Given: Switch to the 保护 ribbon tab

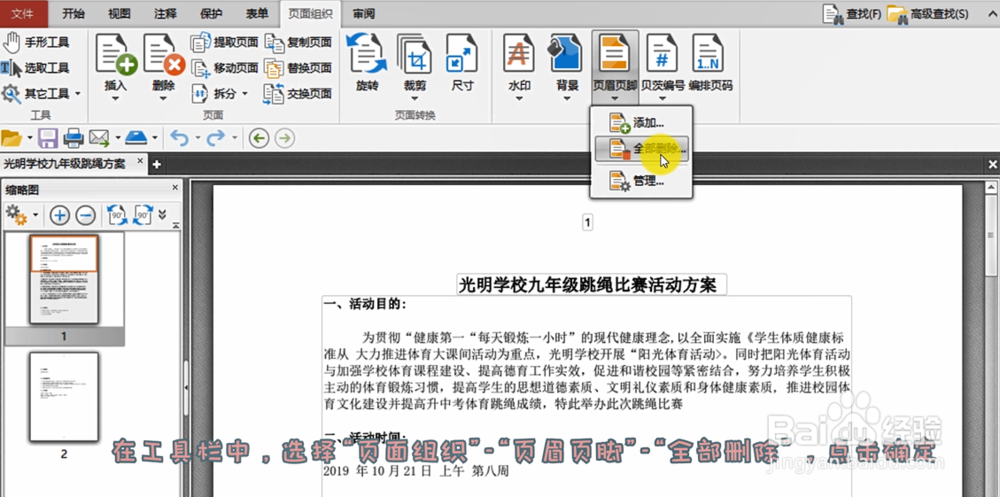Looking at the screenshot, I should click(x=211, y=13).
